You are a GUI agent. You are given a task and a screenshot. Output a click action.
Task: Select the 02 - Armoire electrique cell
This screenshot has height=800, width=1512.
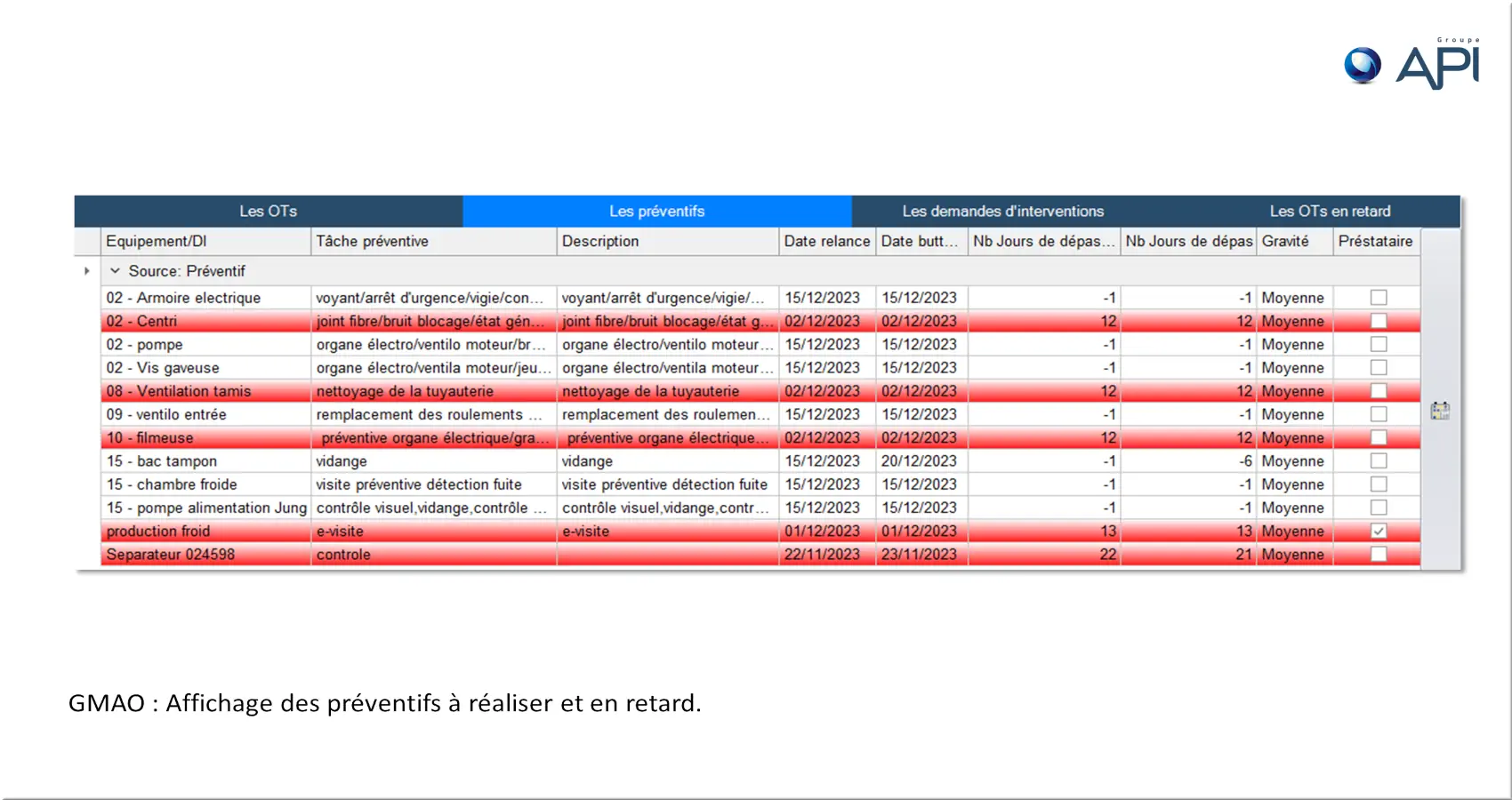(x=205, y=298)
